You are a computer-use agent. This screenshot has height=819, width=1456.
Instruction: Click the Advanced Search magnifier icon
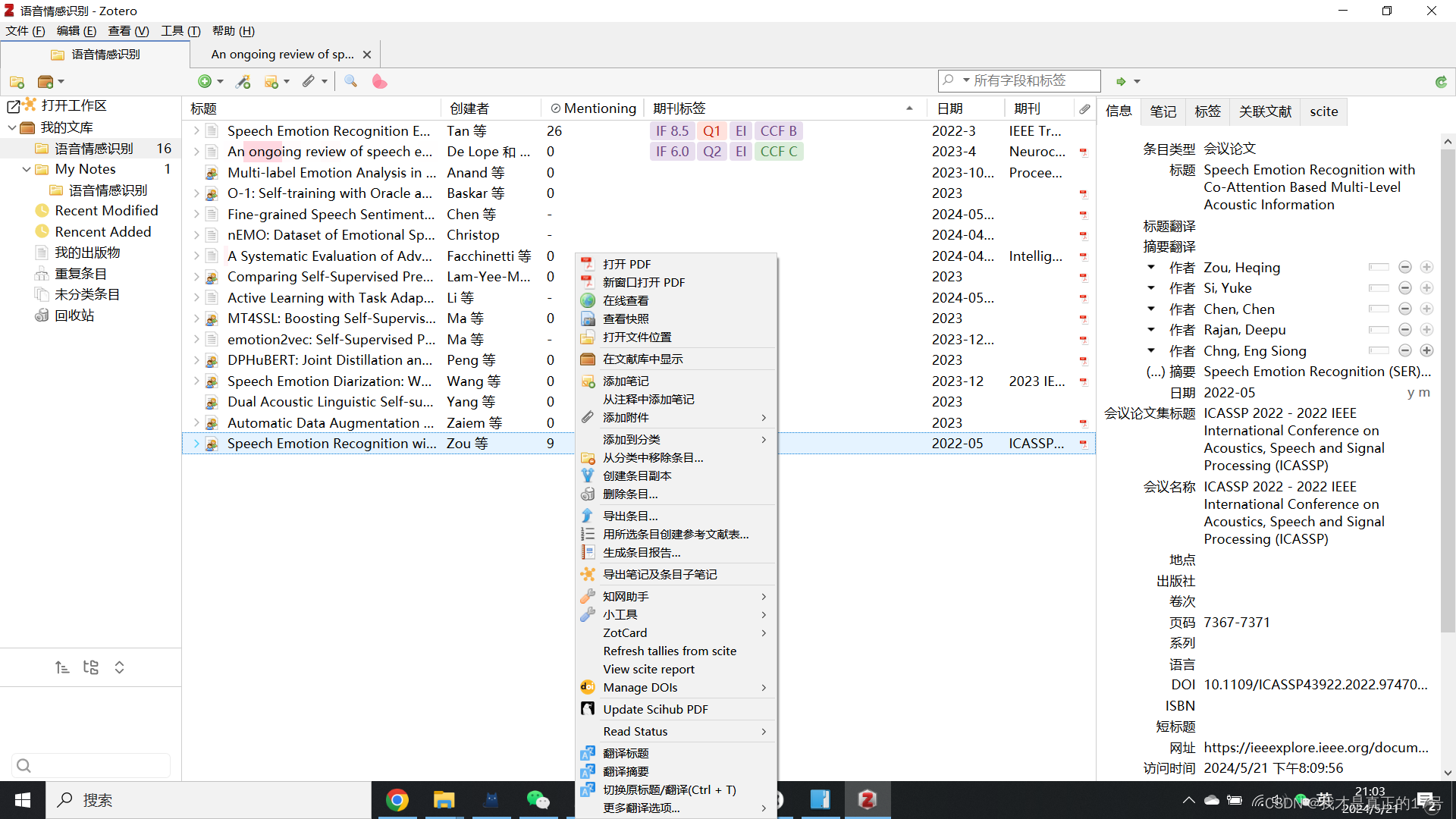(350, 81)
